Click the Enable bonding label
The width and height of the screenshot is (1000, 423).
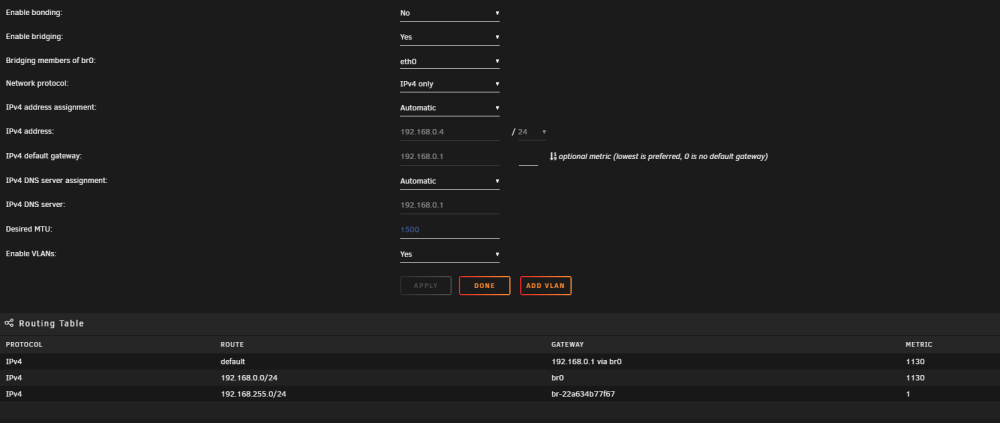point(34,13)
